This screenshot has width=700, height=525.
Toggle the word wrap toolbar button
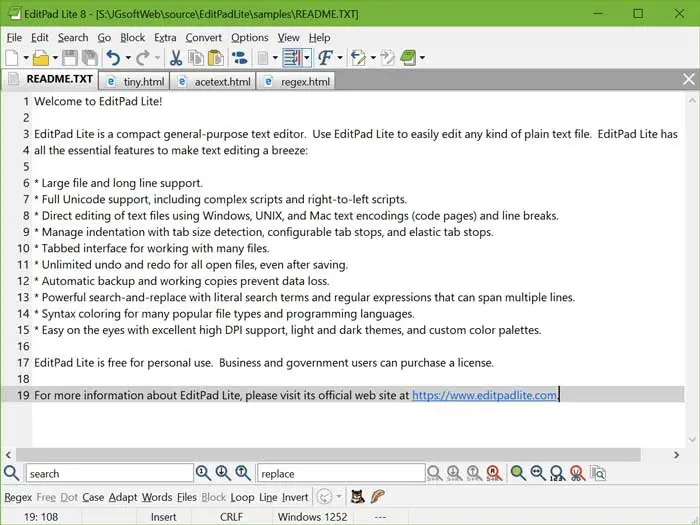[x=292, y=58]
